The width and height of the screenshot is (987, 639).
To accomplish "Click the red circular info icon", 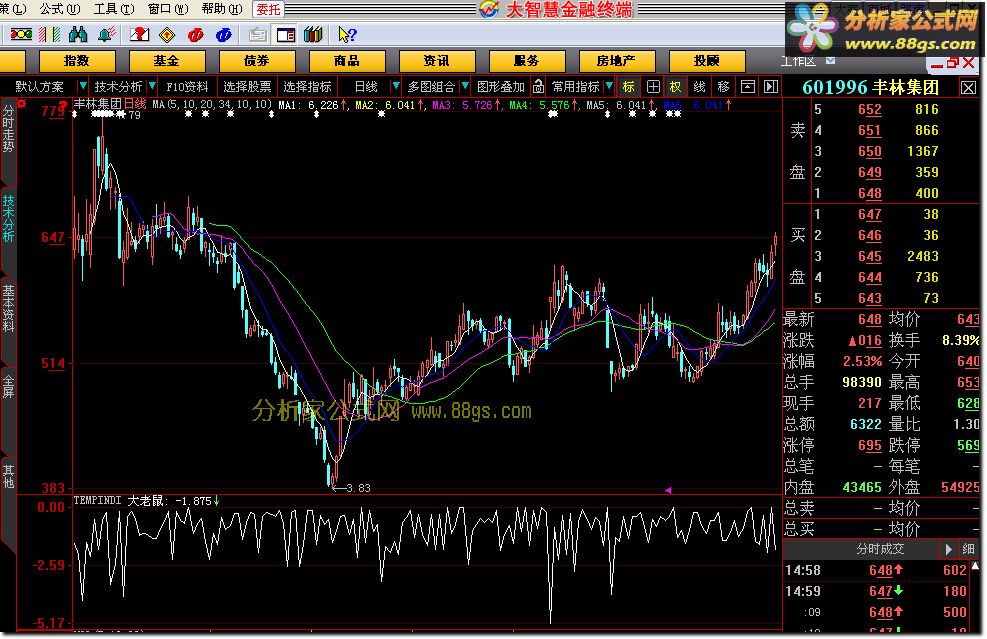I will [x=195, y=35].
